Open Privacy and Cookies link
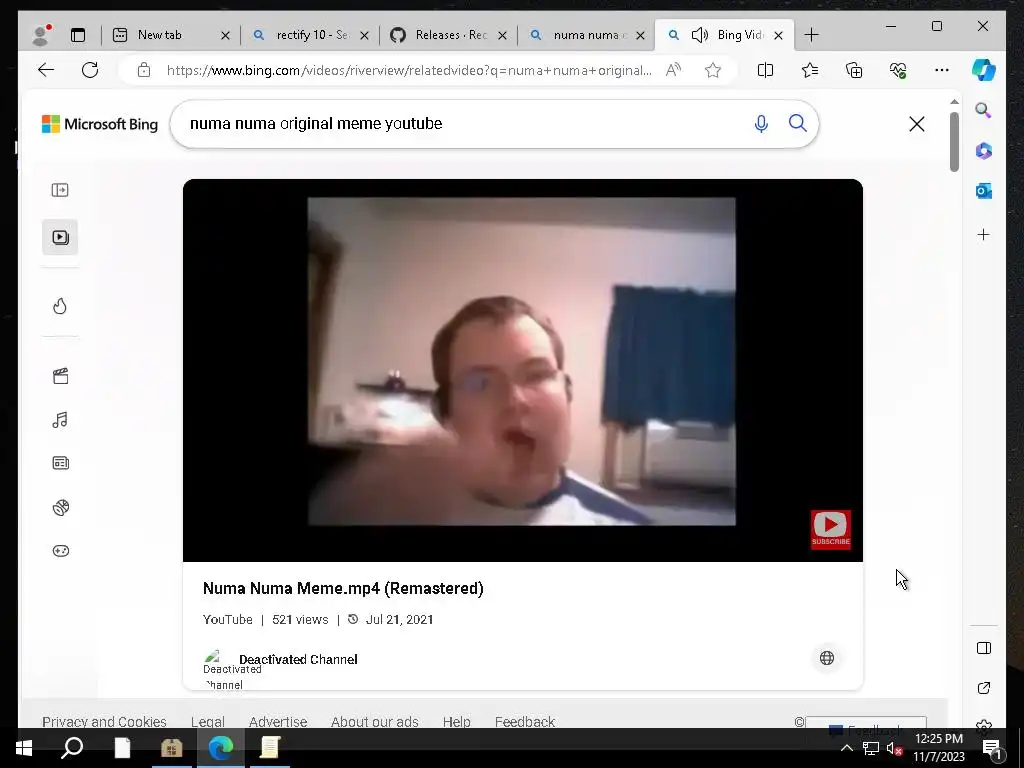Viewport: 1024px width, 768px height. 104,722
